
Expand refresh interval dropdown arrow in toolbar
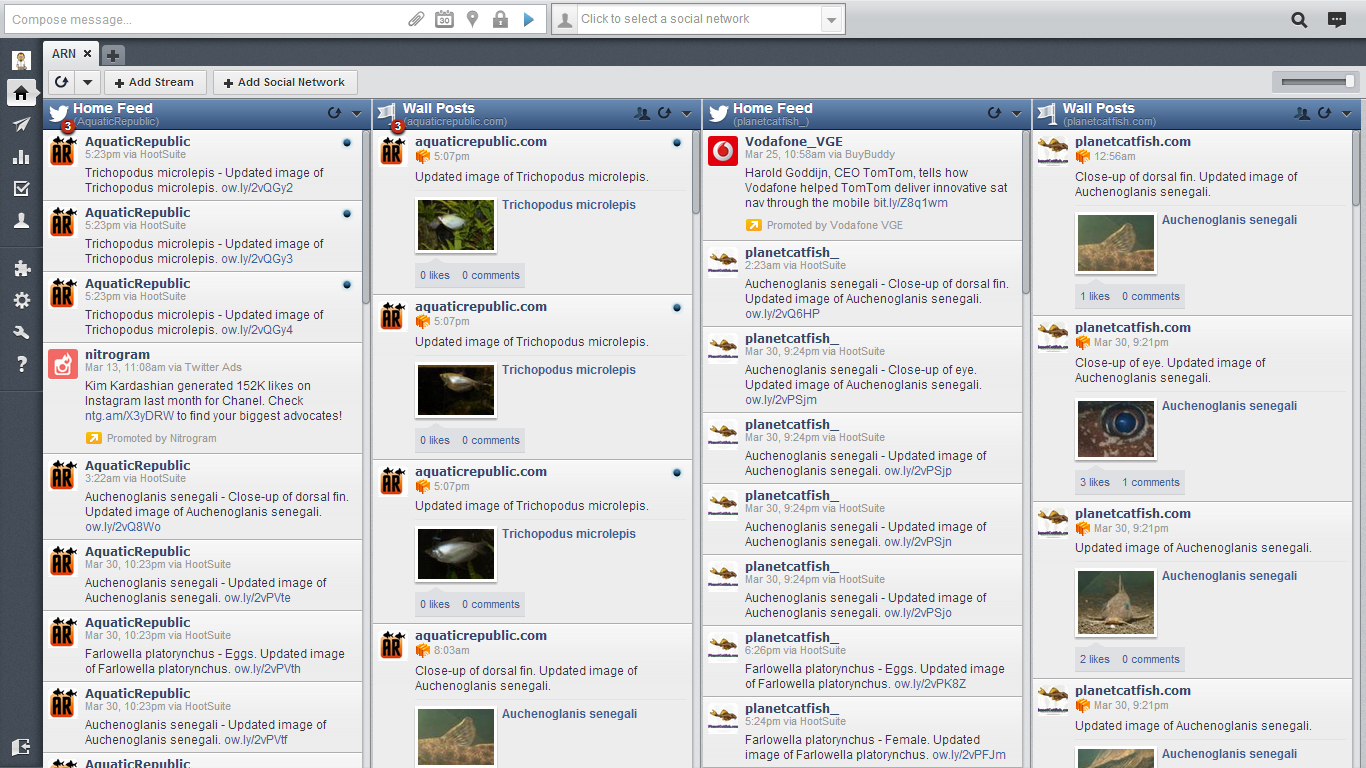point(87,82)
